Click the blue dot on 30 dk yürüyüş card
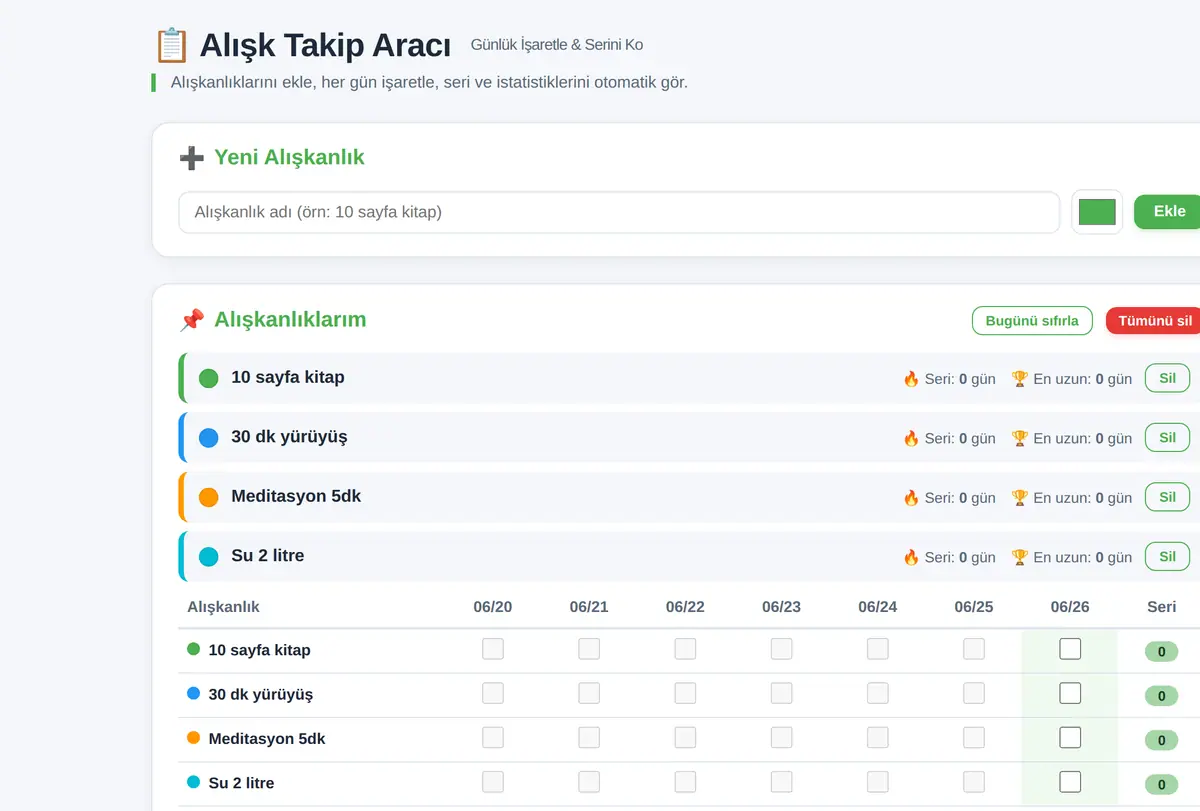1200x811 pixels. 208,438
